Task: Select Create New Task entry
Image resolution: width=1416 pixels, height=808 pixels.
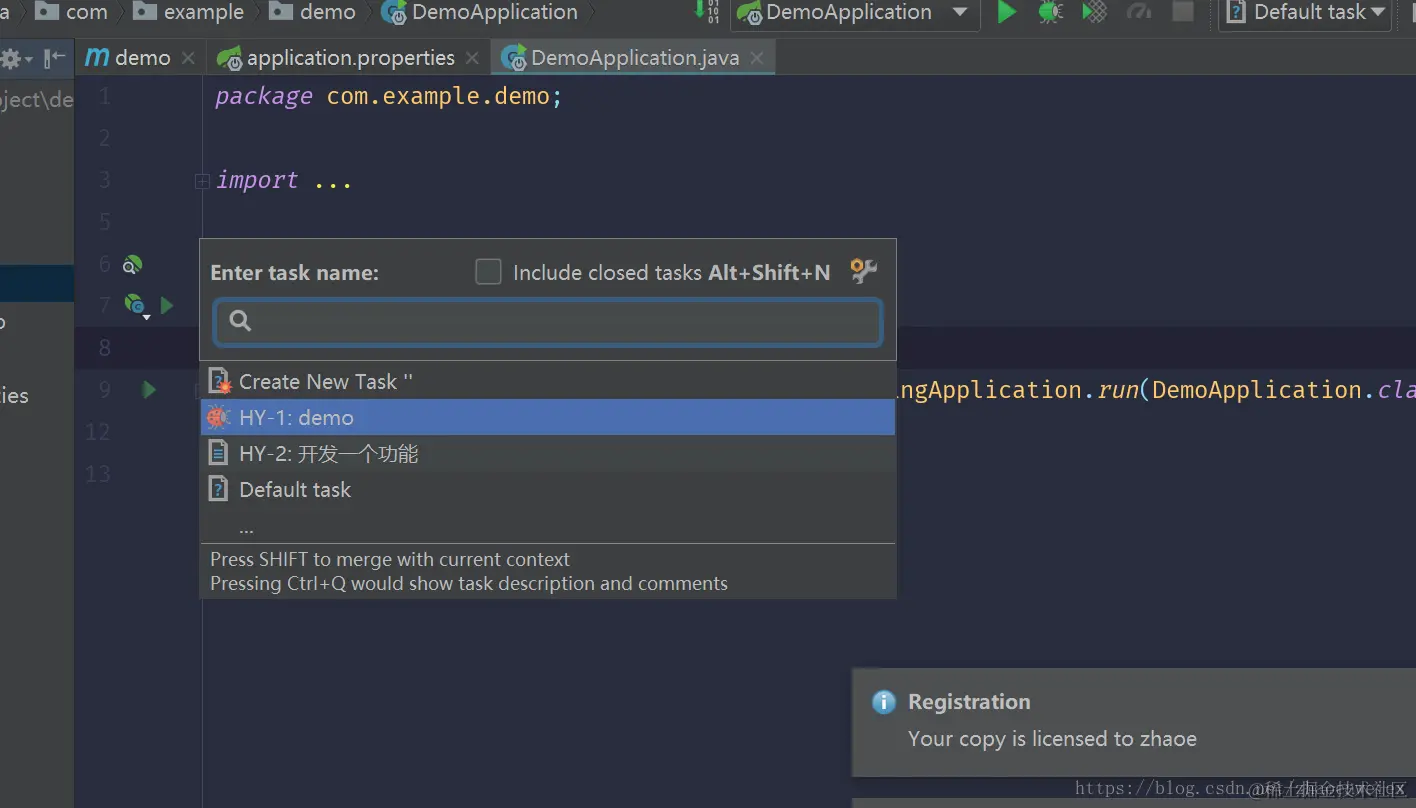Action: 548,381
